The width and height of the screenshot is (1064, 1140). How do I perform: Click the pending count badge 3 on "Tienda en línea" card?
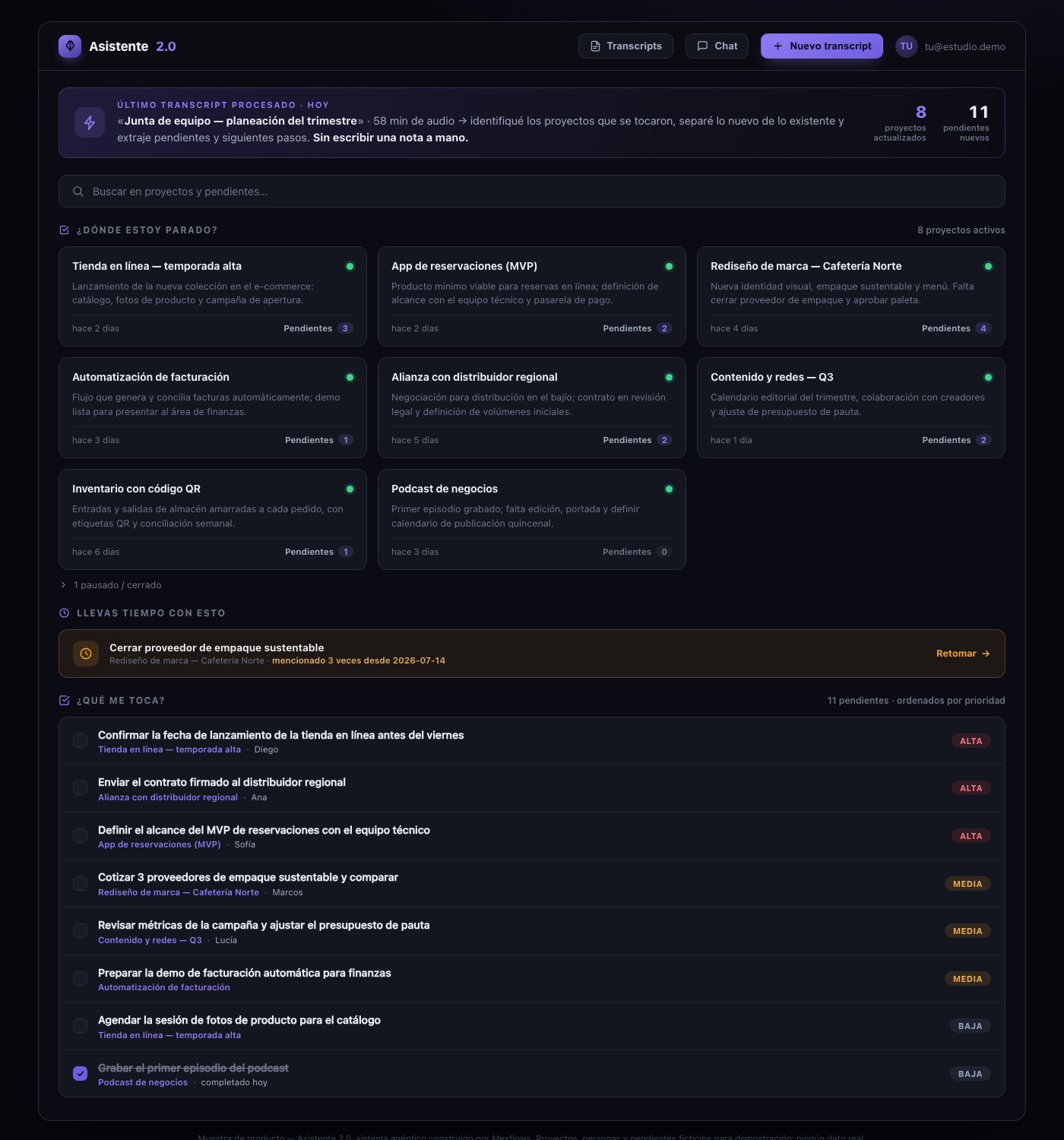tap(345, 328)
